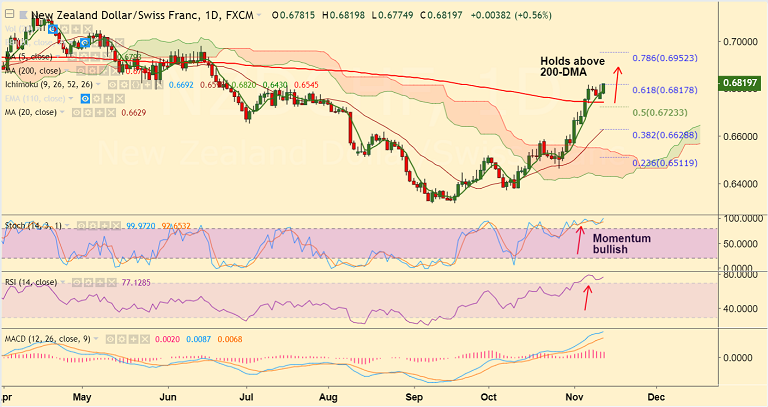Remove the EMA (110, close) indicator
The height and width of the screenshot is (407, 768).
coord(120,98)
